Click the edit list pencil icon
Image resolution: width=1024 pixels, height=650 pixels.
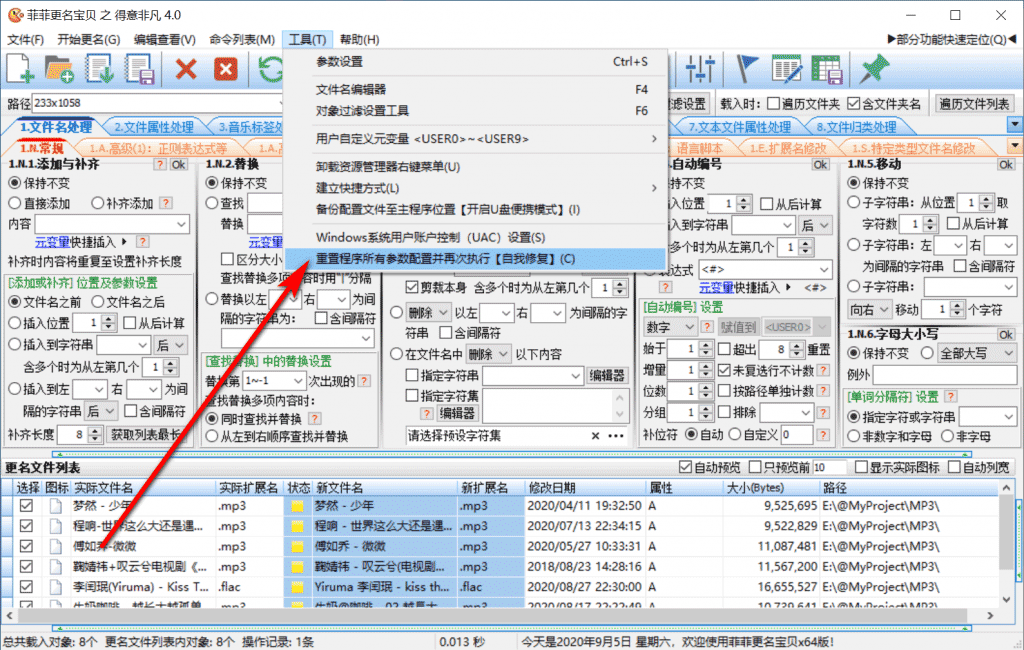pos(786,69)
